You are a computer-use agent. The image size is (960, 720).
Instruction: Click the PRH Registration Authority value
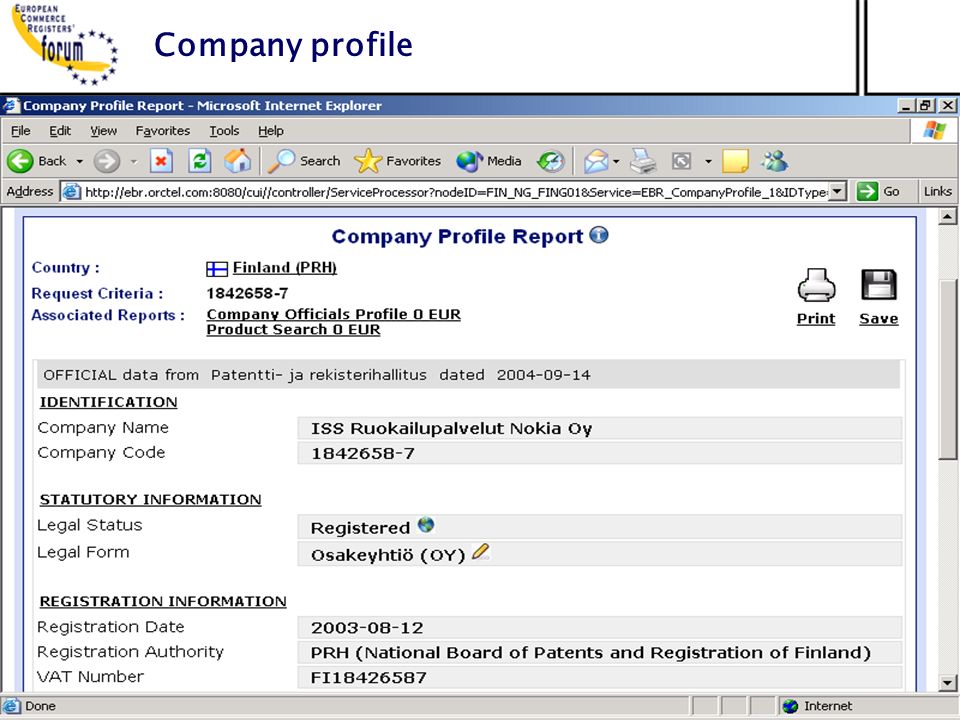coord(591,653)
